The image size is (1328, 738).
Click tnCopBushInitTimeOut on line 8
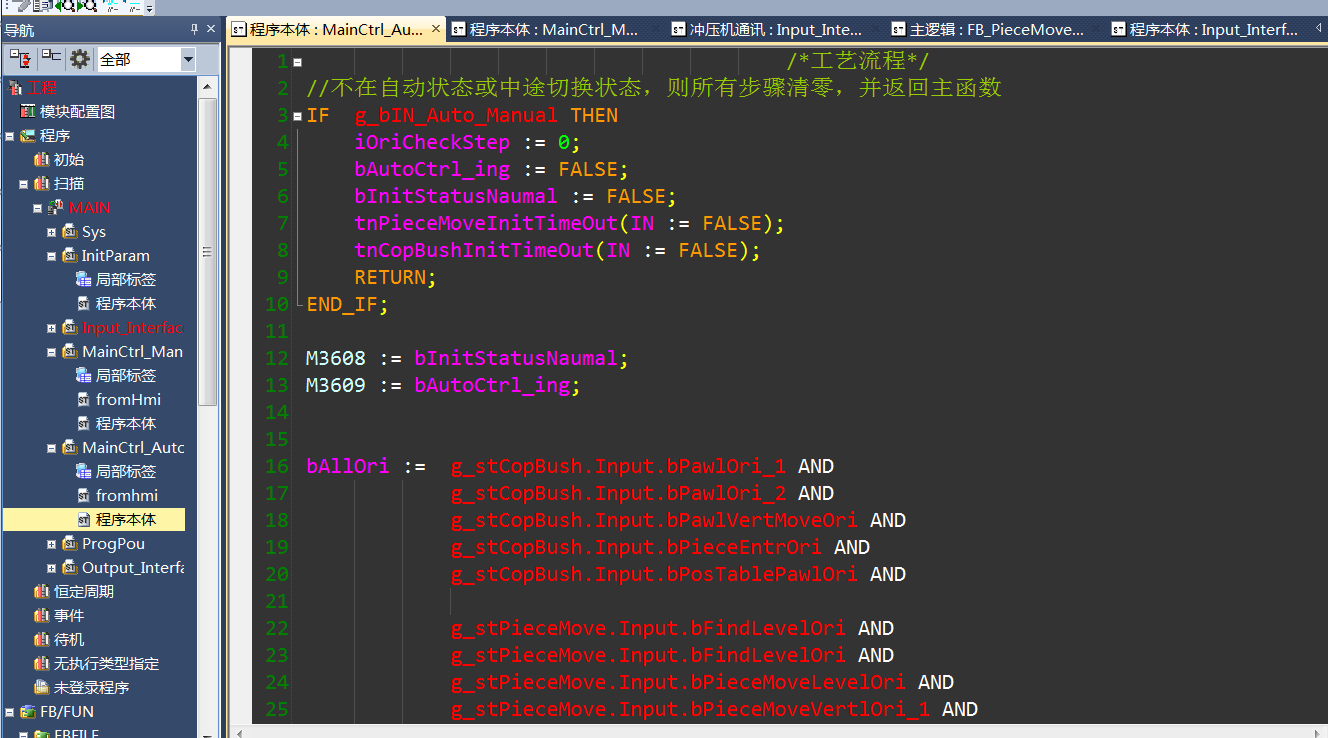coord(474,250)
